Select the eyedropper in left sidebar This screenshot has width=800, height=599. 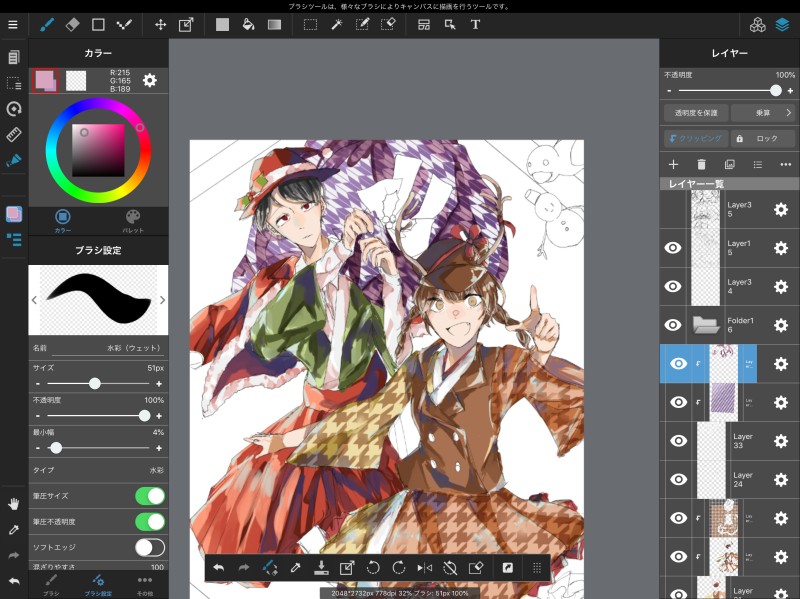[13, 530]
